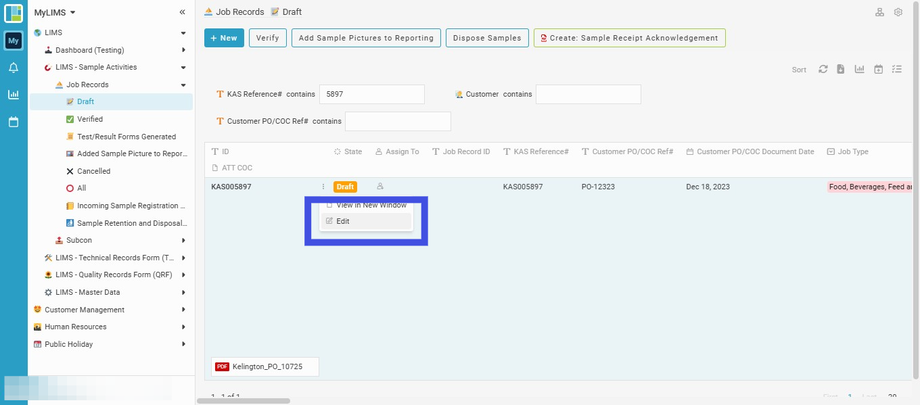Click the chart view icon in list toolbar
The width and height of the screenshot is (920, 405).
tap(860, 69)
